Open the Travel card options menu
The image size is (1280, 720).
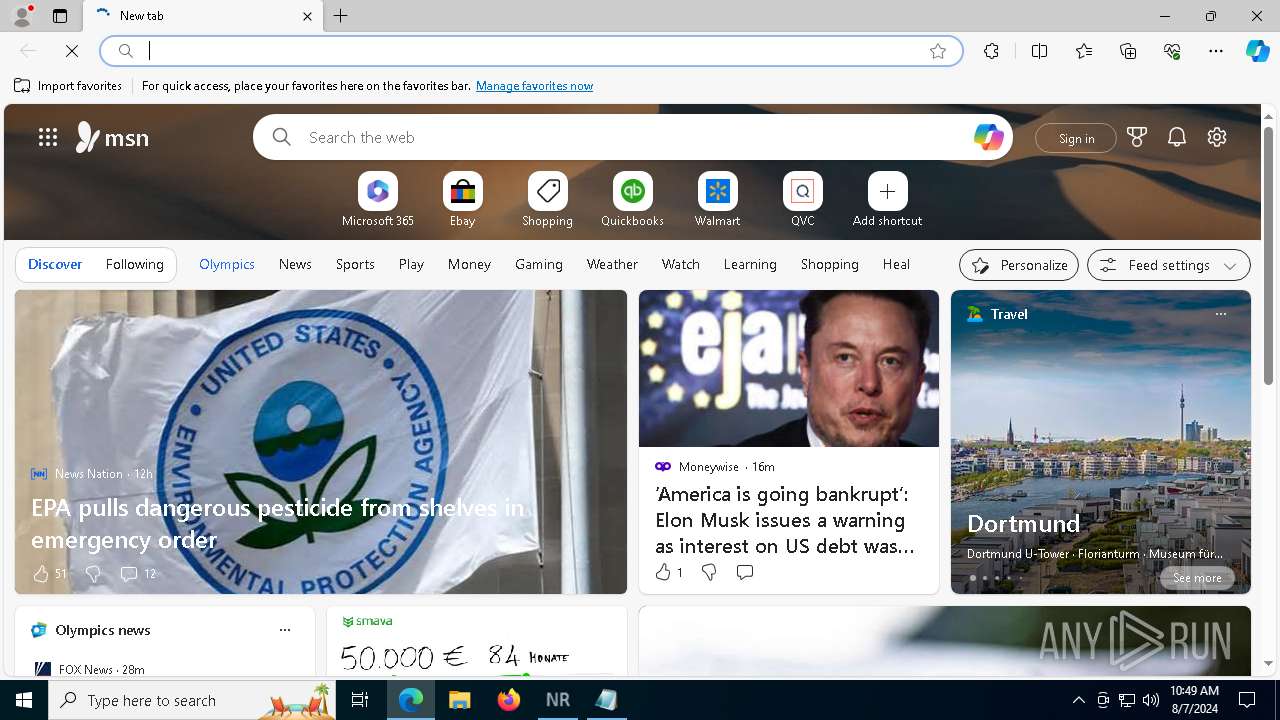tap(1220, 314)
